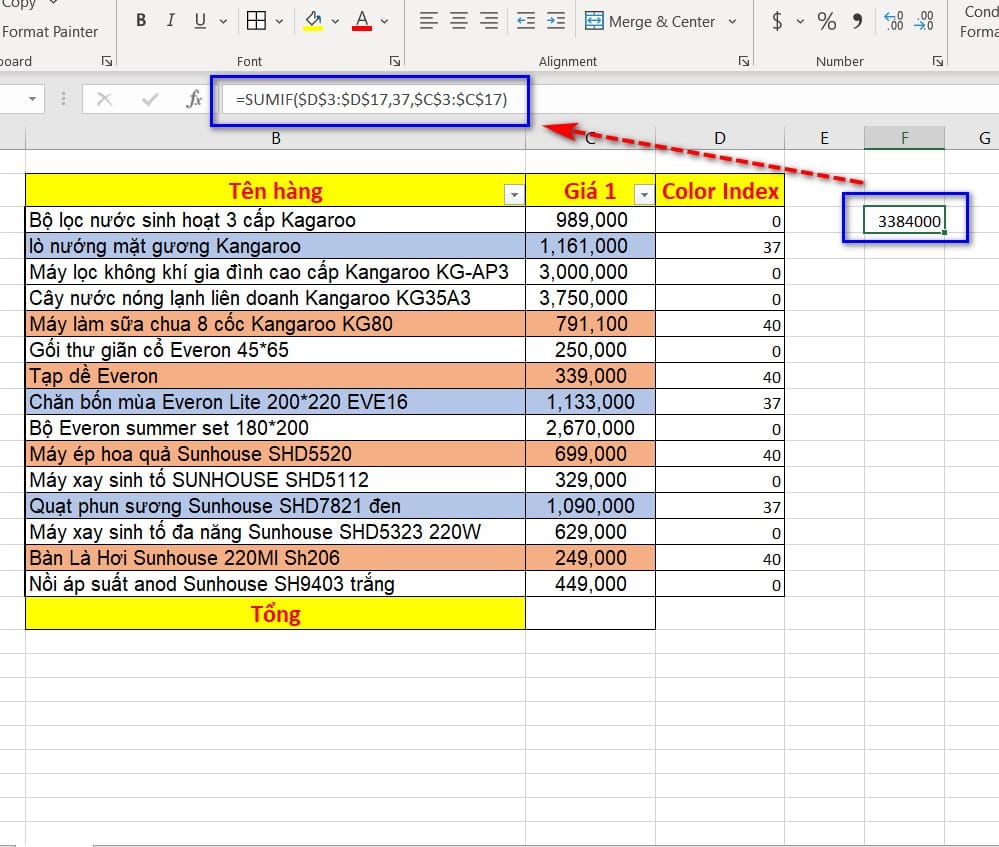Apply the yellow fill color
This screenshot has height=847, width=999.
point(313,21)
